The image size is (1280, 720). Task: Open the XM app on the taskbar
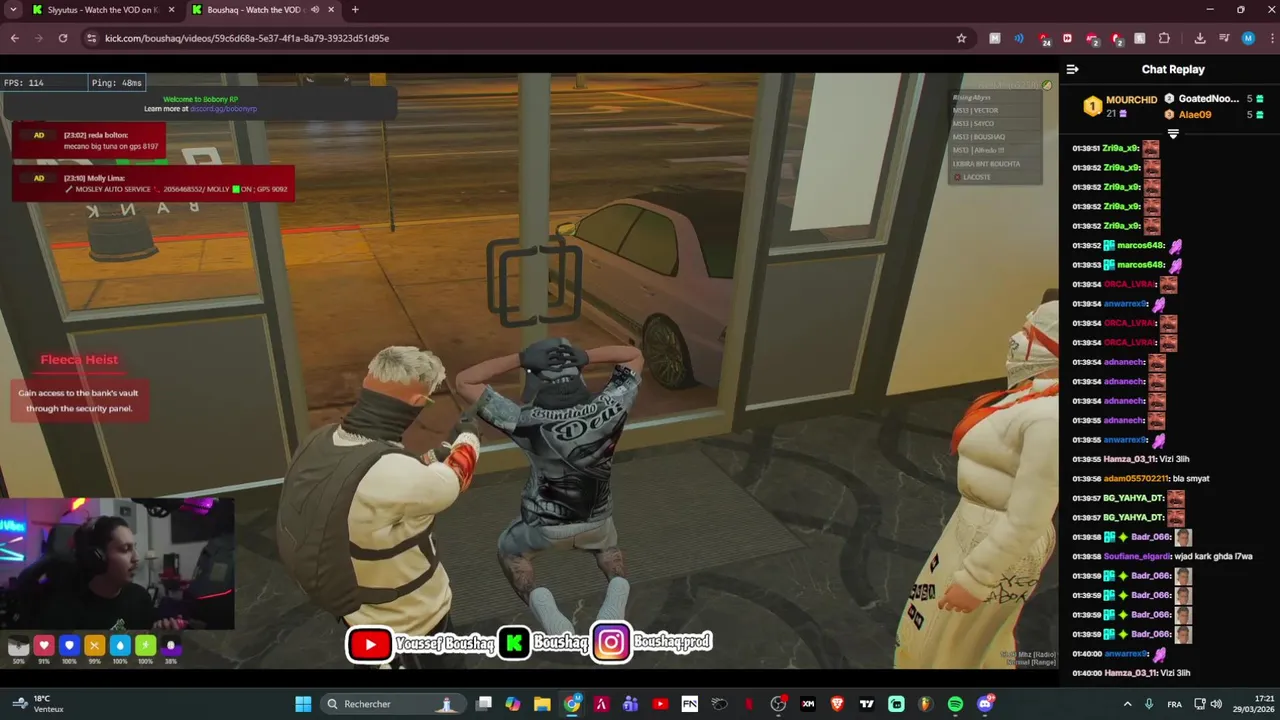click(808, 704)
